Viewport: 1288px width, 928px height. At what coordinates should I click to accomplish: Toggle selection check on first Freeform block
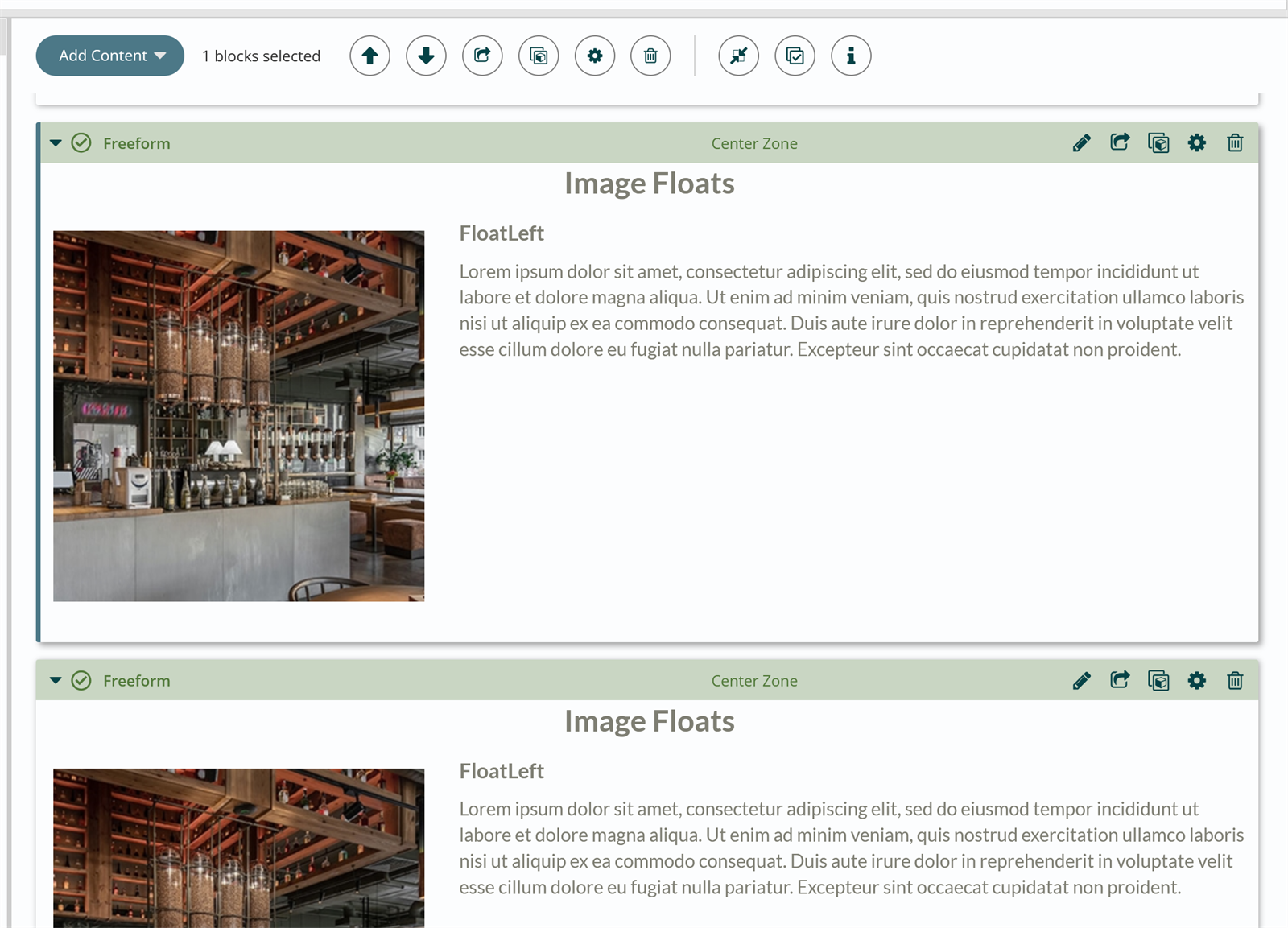(81, 143)
